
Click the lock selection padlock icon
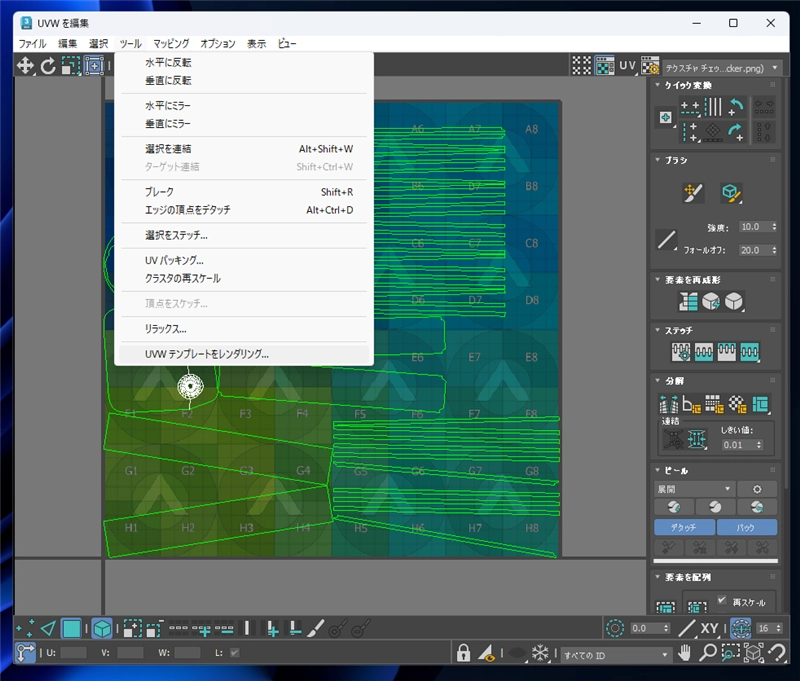tap(463, 653)
